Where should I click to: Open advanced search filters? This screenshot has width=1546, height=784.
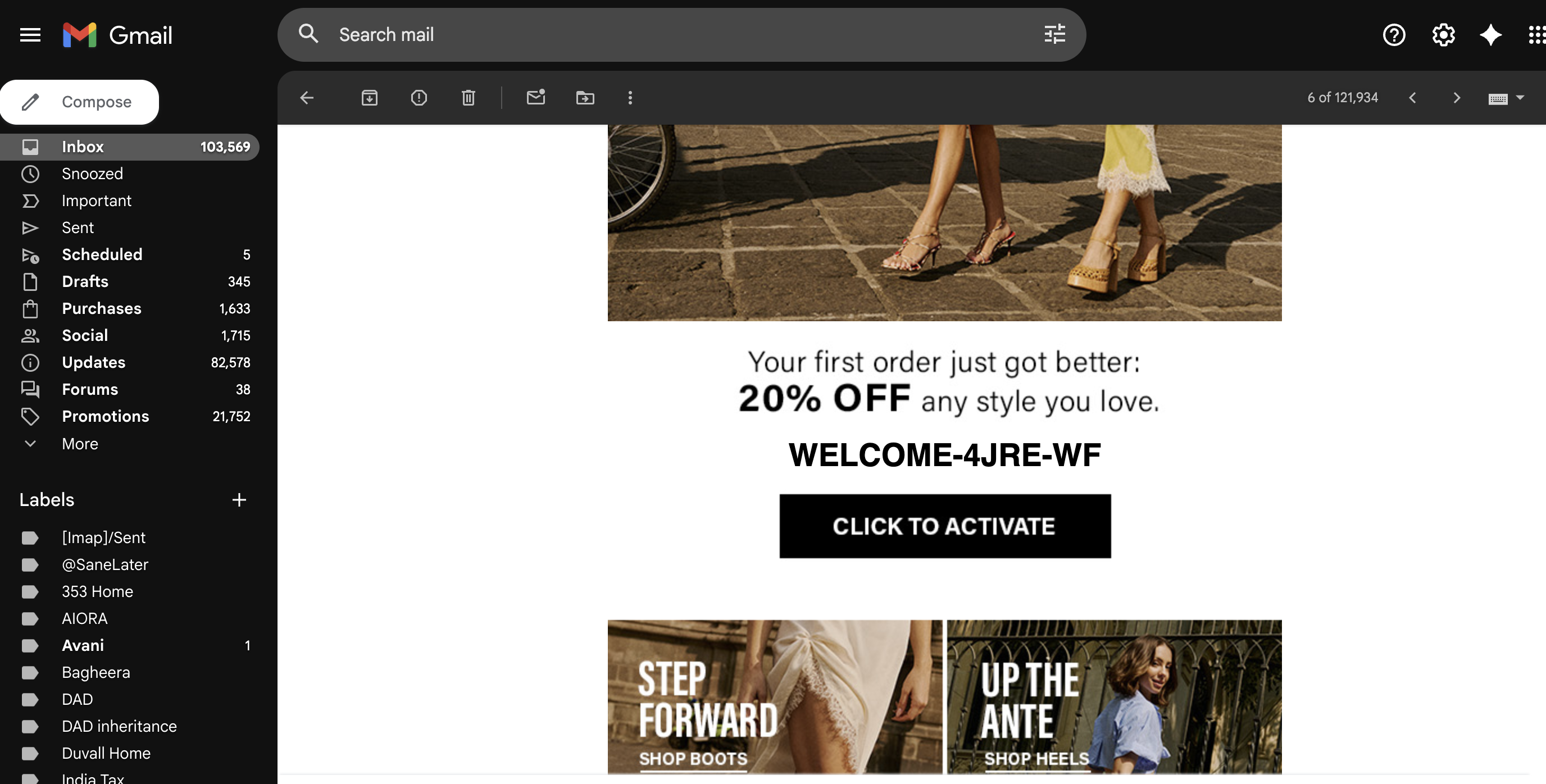tap(1054, 34)
